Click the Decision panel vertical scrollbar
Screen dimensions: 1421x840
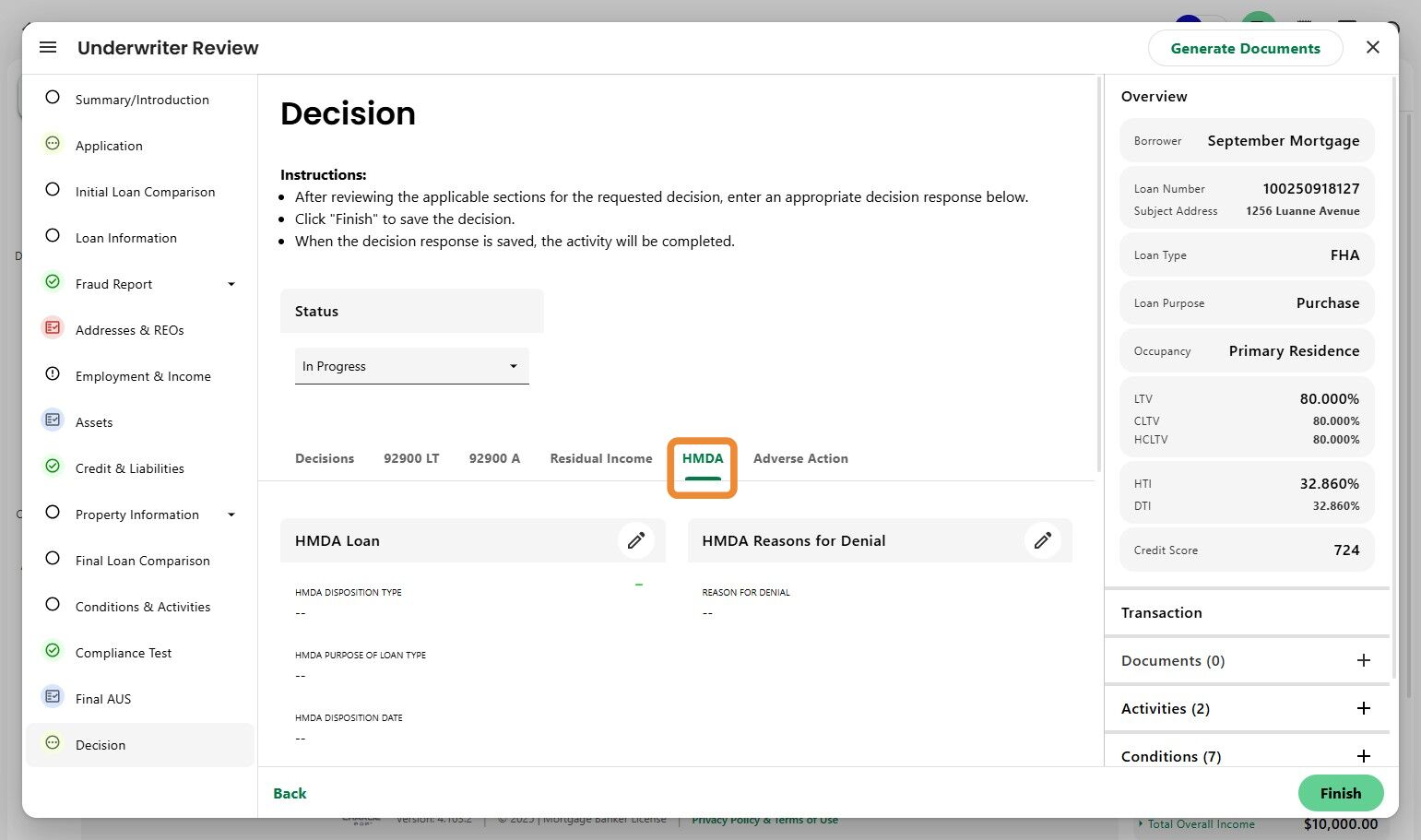pos(1098,277)
